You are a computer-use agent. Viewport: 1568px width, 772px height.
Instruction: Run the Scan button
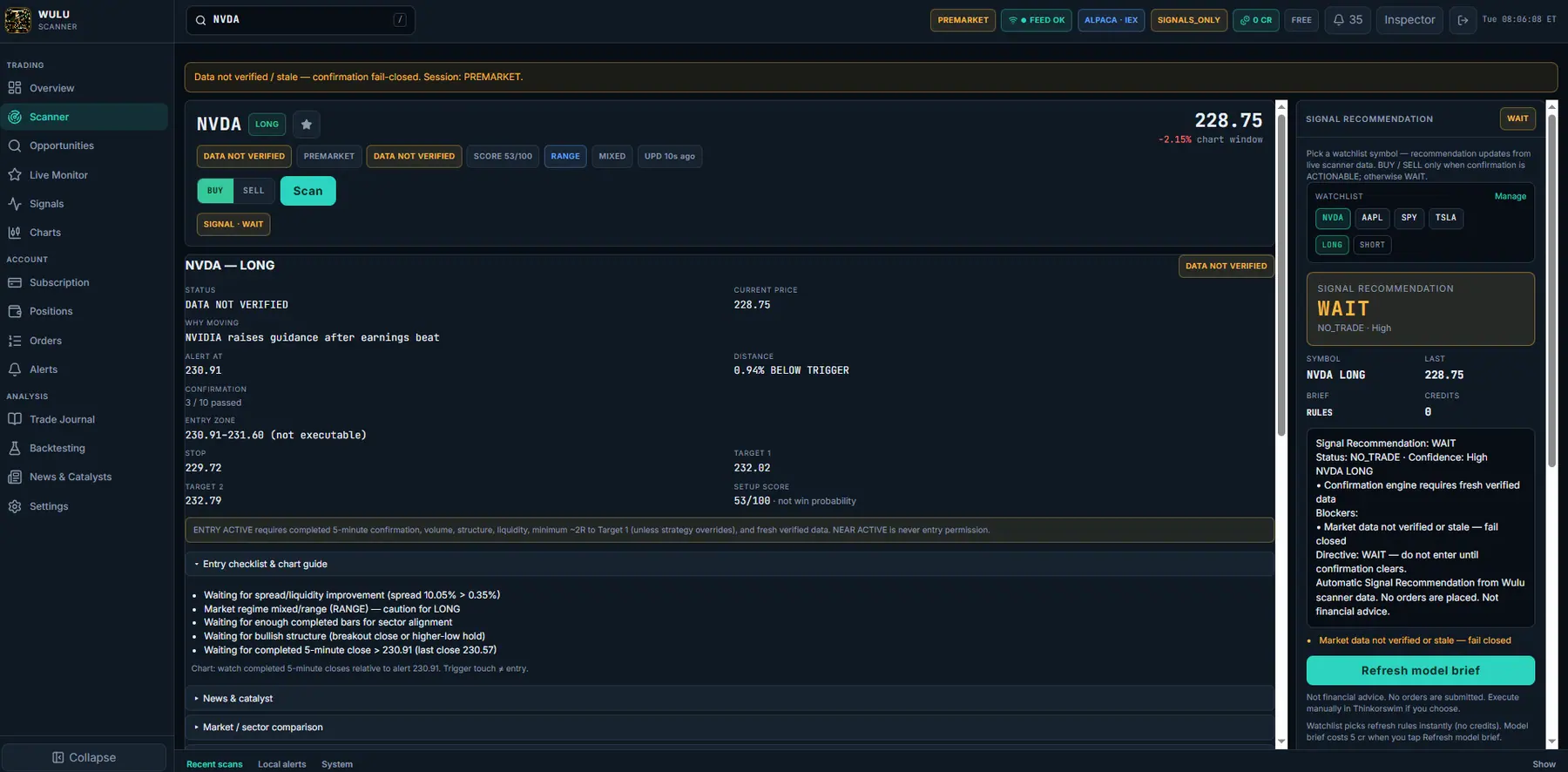click(308, 191)
